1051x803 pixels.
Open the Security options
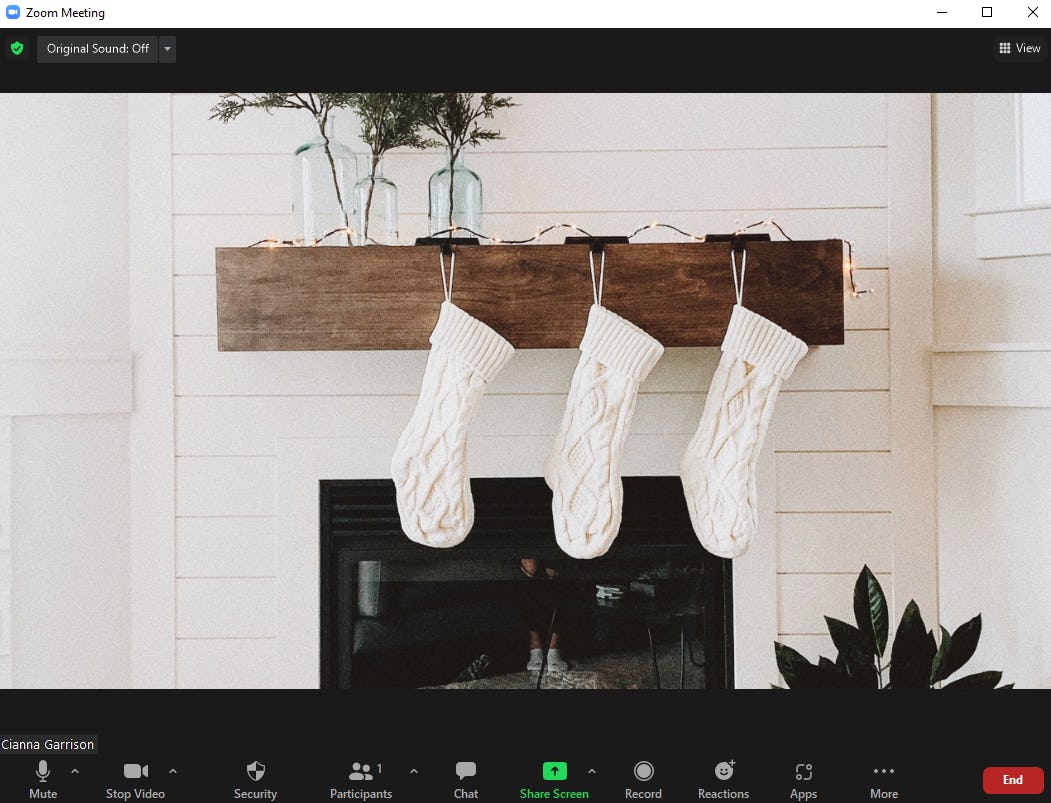tap(255, 778)
